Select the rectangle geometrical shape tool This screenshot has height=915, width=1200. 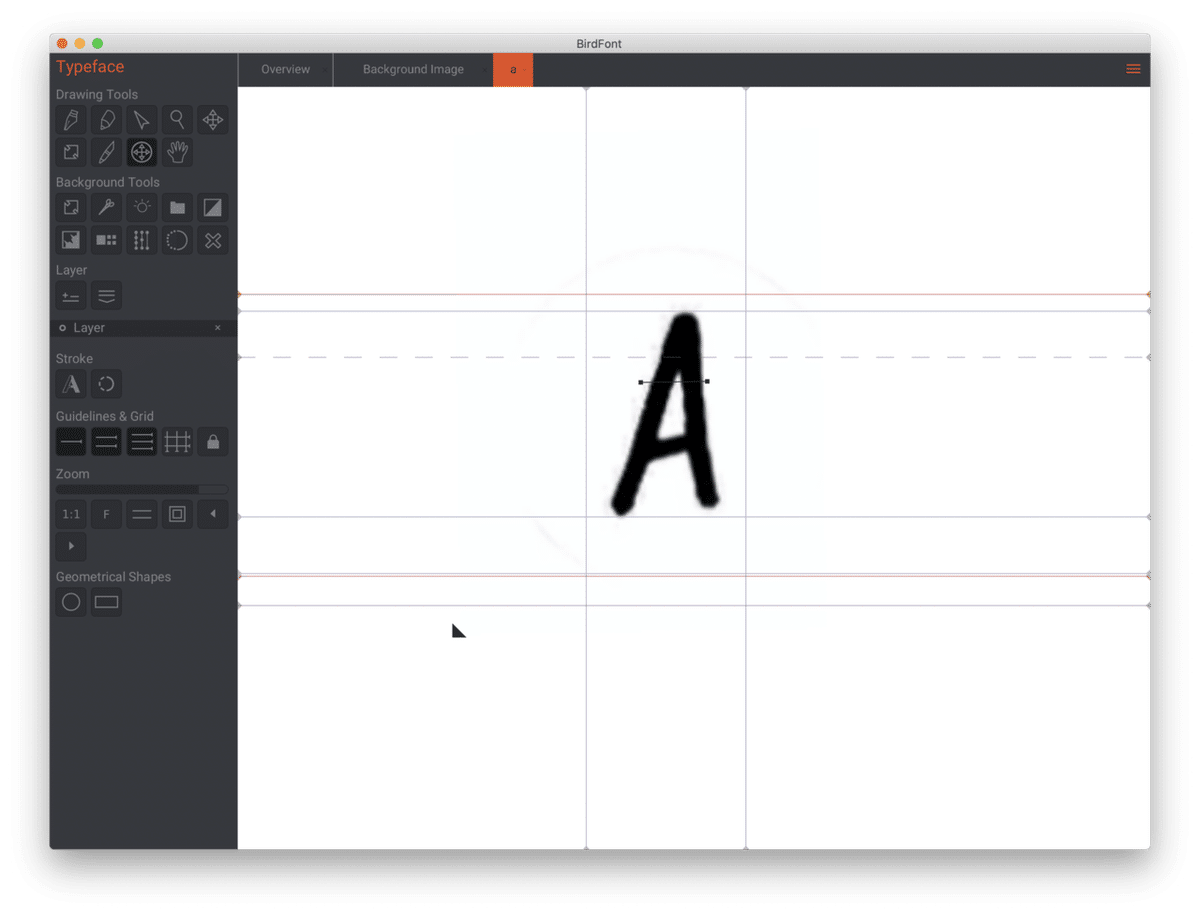tap(106, 602)
